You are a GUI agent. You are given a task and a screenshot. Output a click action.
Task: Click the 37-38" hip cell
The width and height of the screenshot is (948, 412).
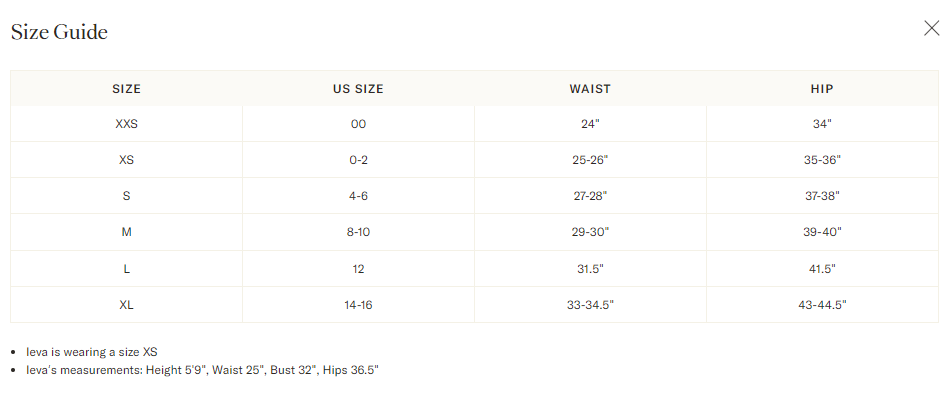point(822,196)
